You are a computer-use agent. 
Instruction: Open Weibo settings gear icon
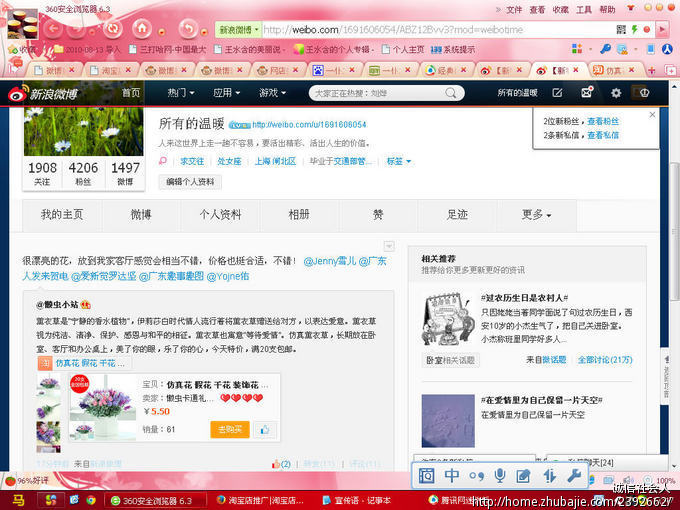(616, 93)
